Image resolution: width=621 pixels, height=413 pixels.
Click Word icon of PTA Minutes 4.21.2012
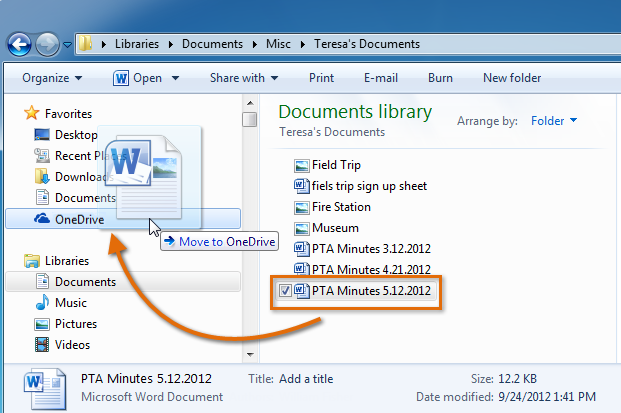pos(301,270)
